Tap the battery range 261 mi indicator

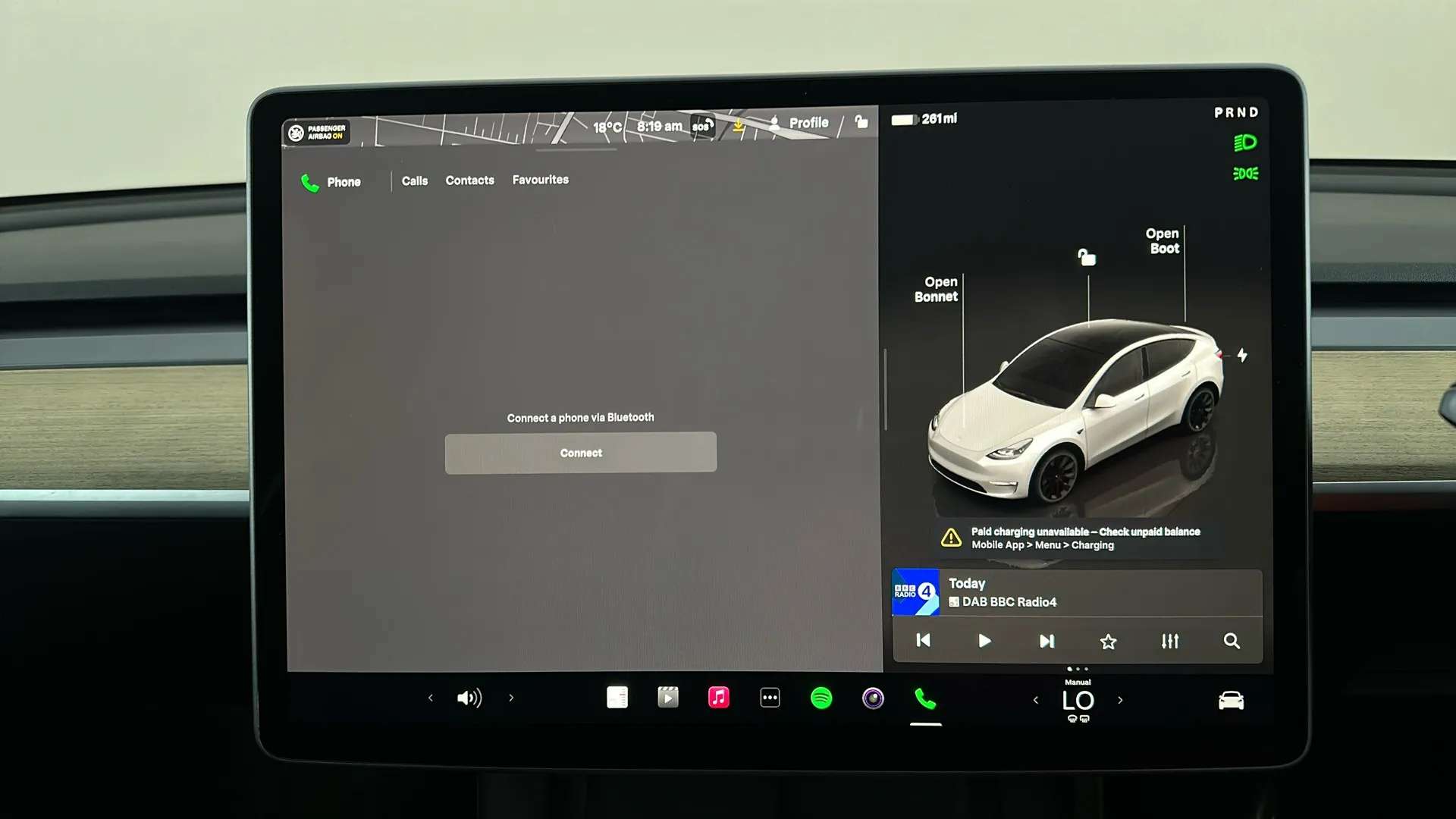point(924,119)
